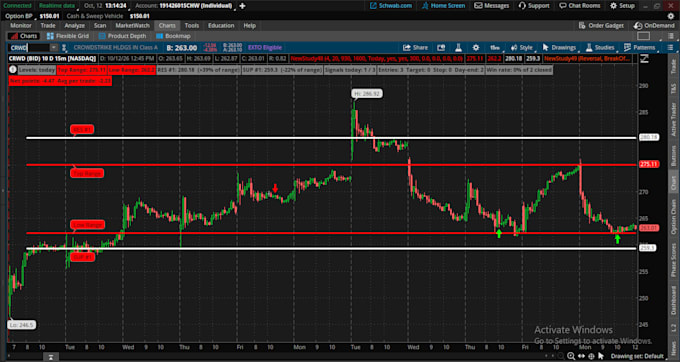
Task: Switch to the Trade tab
Action: (48, 26)
